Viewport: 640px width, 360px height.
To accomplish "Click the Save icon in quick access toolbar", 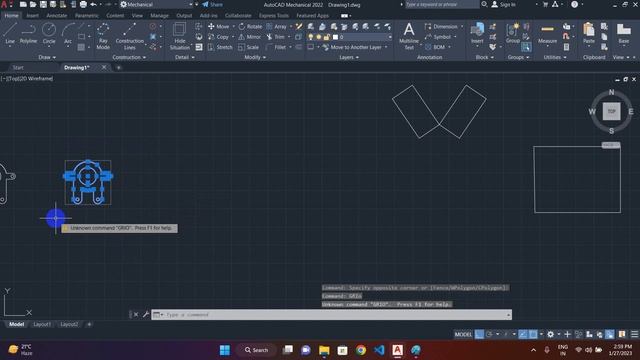I will coord(43,4).
